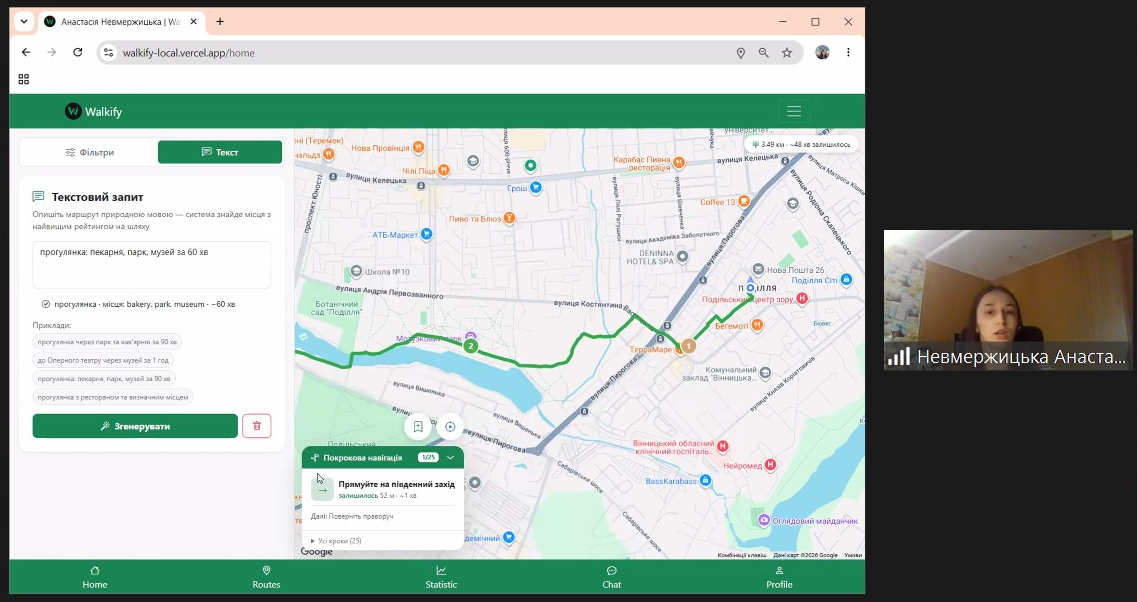Open Profile in the bottom navigation
1137x602 pixels.
pos(780,577)
